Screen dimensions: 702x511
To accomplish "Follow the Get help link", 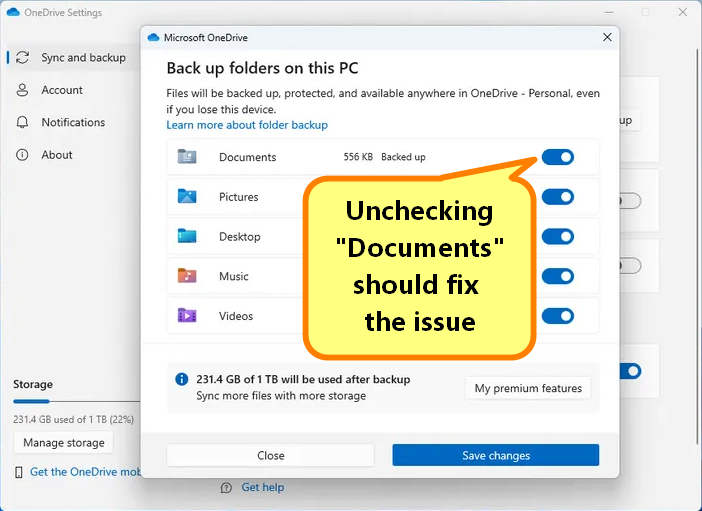I will pos(262,487).
